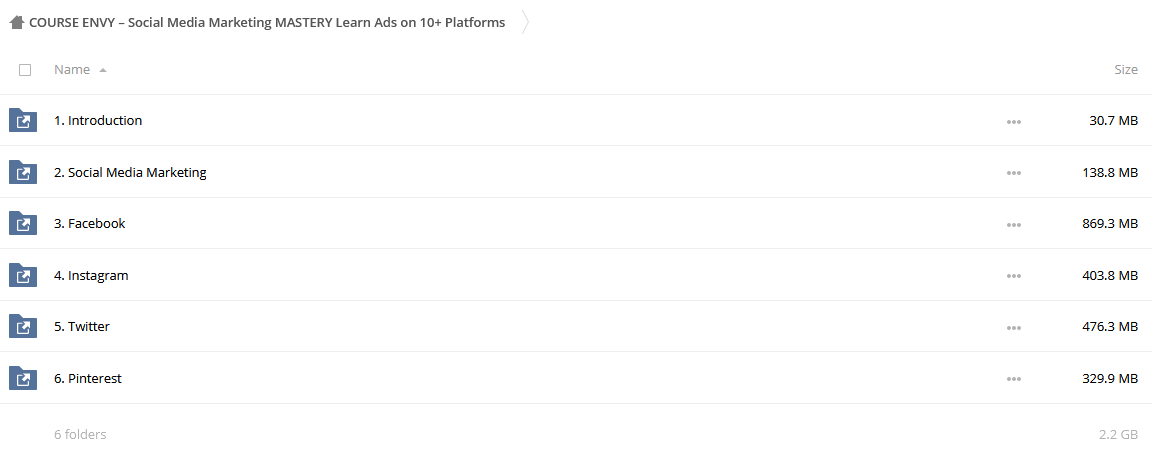
Task: Click the Introduction folder icon
Action: tap(23, 120)
